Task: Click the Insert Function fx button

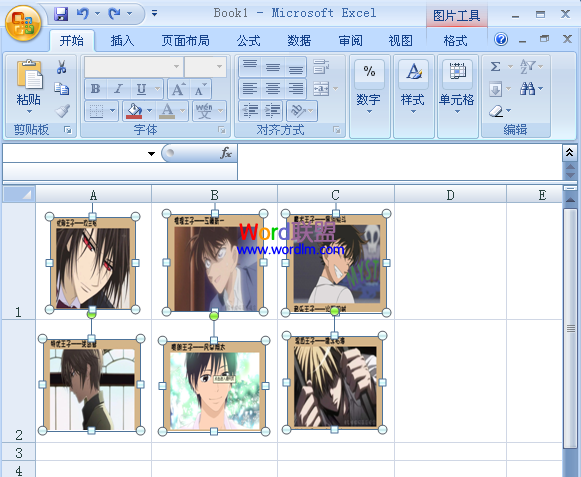Action: pyautogui.click(x=225, y=153)
